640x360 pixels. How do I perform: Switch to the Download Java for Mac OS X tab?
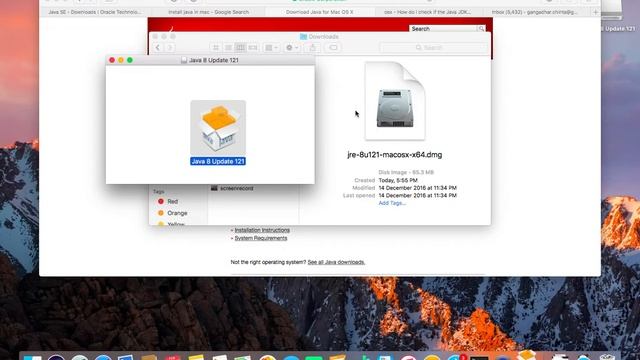tap(320, 12)
